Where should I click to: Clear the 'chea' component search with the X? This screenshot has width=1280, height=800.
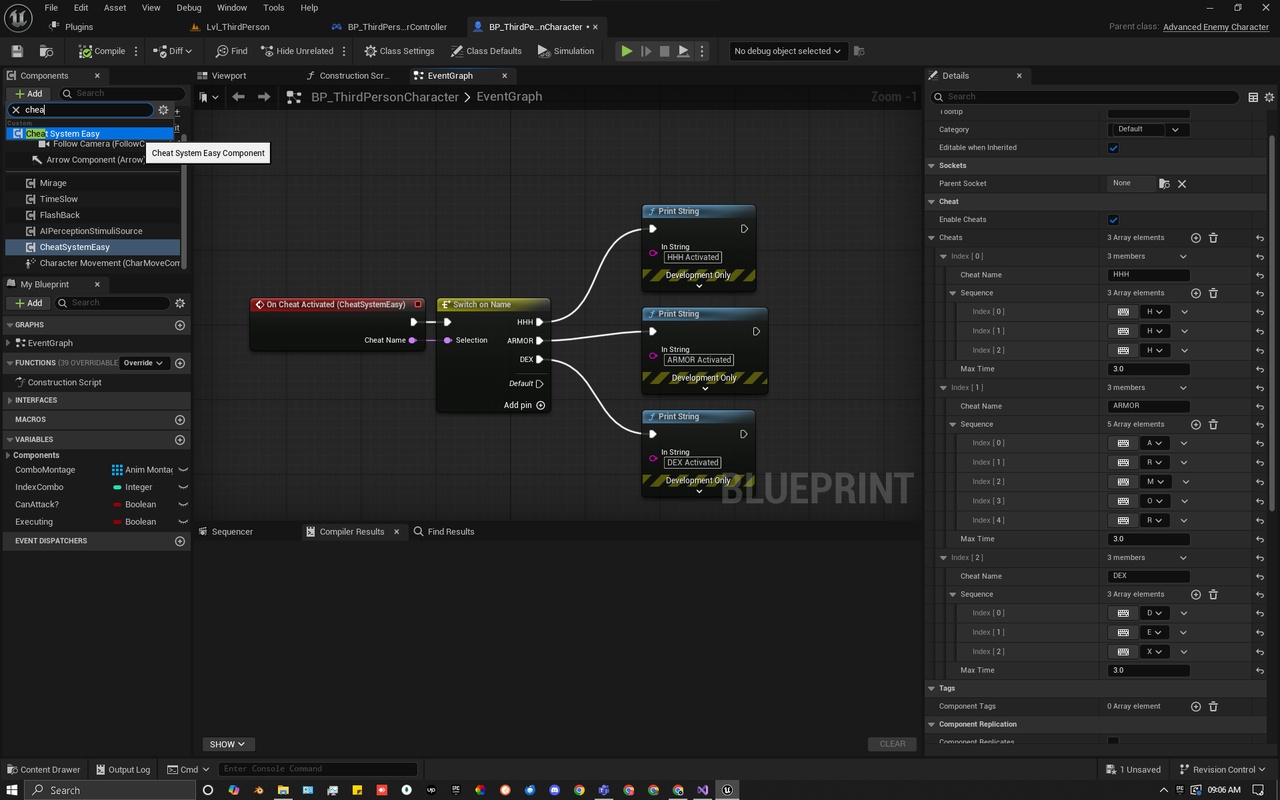(x=15, y=110)
